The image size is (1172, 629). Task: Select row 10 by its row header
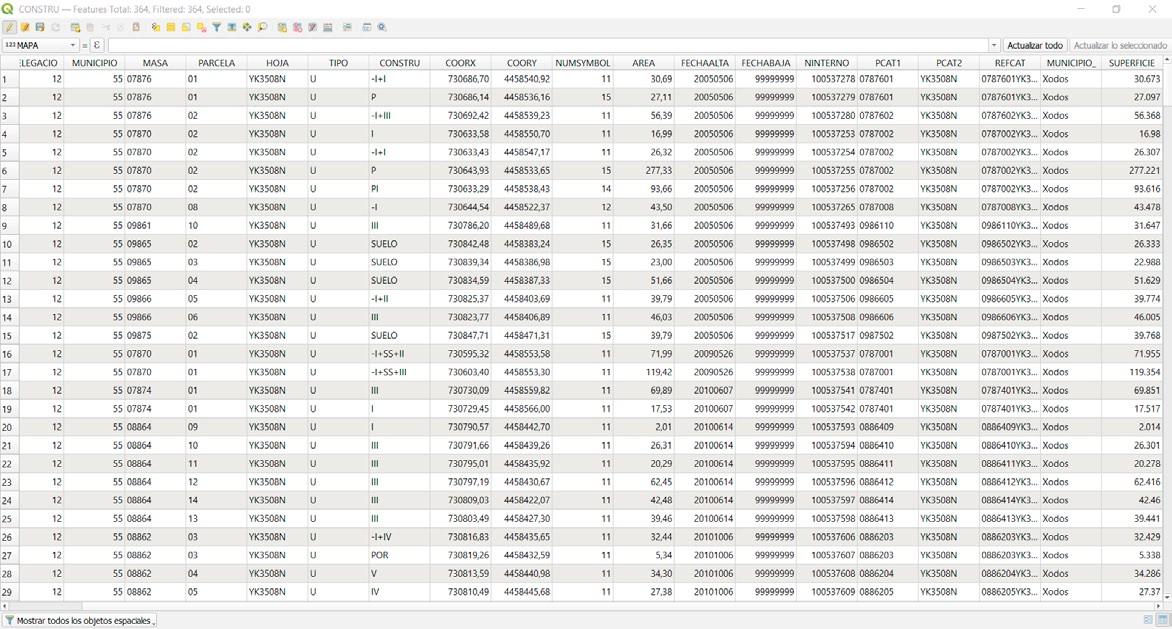click(x=9, y=244)
